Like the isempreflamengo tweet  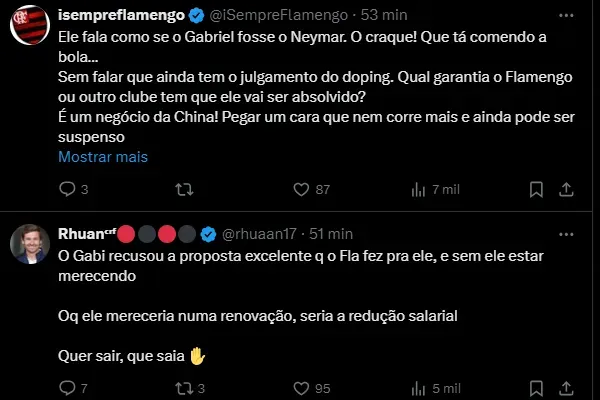click(301, 189)
